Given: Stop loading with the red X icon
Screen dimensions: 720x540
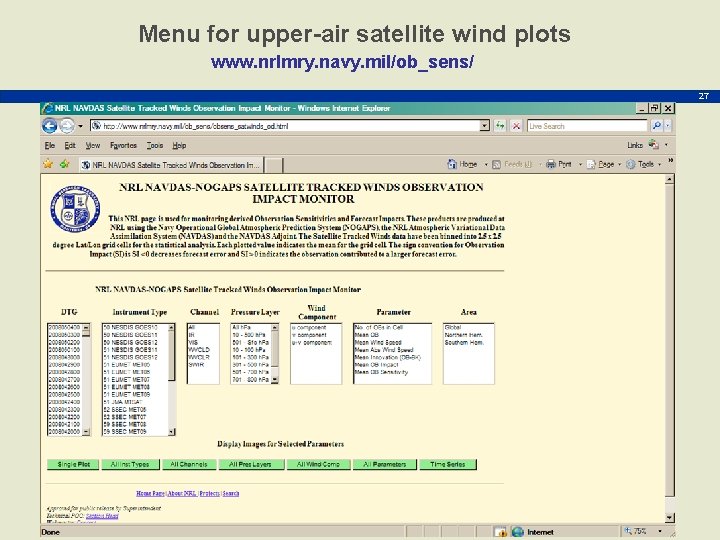Looking at the screenshot, I should [516, 126].
